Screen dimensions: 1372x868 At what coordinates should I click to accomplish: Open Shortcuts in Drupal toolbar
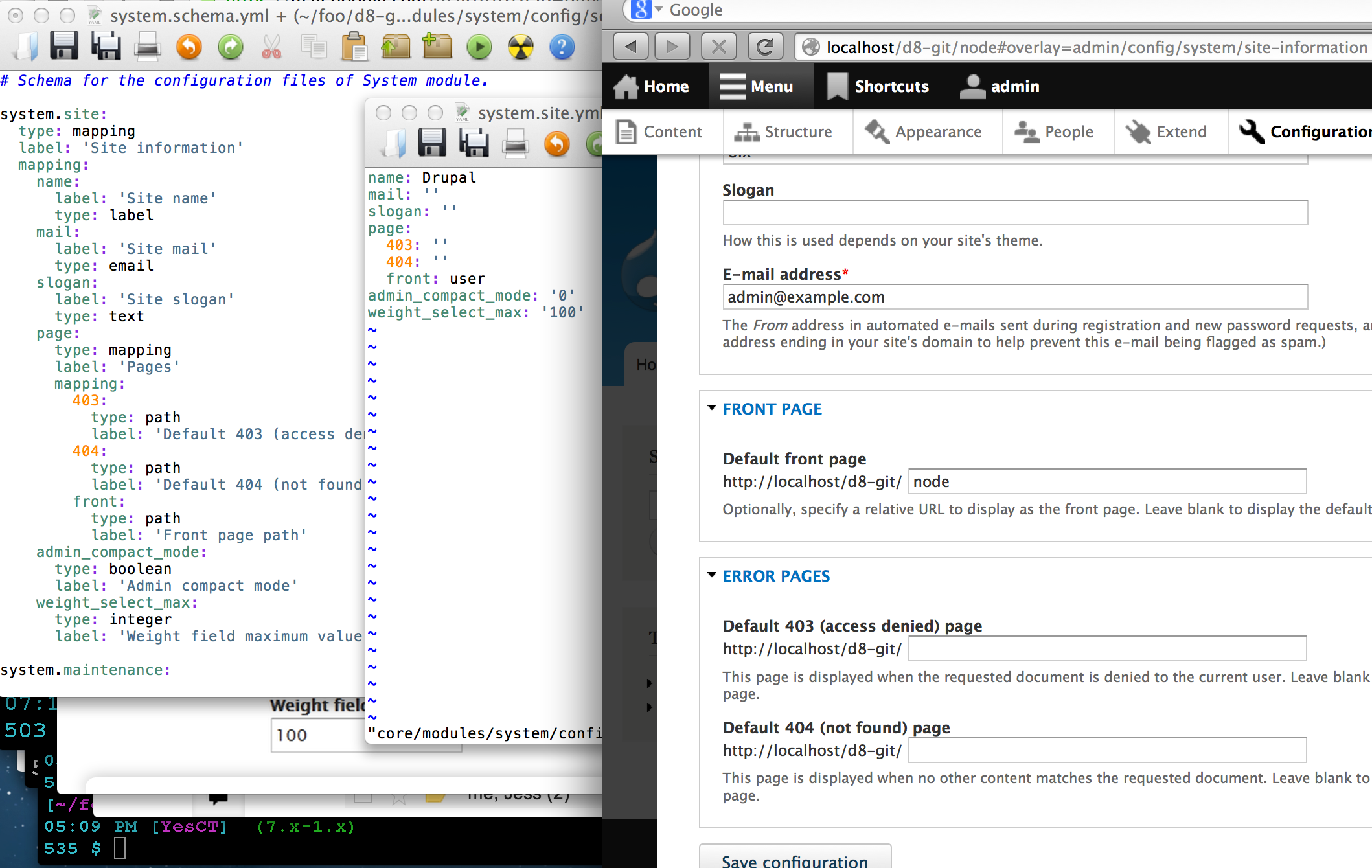[x=878, y=86]
